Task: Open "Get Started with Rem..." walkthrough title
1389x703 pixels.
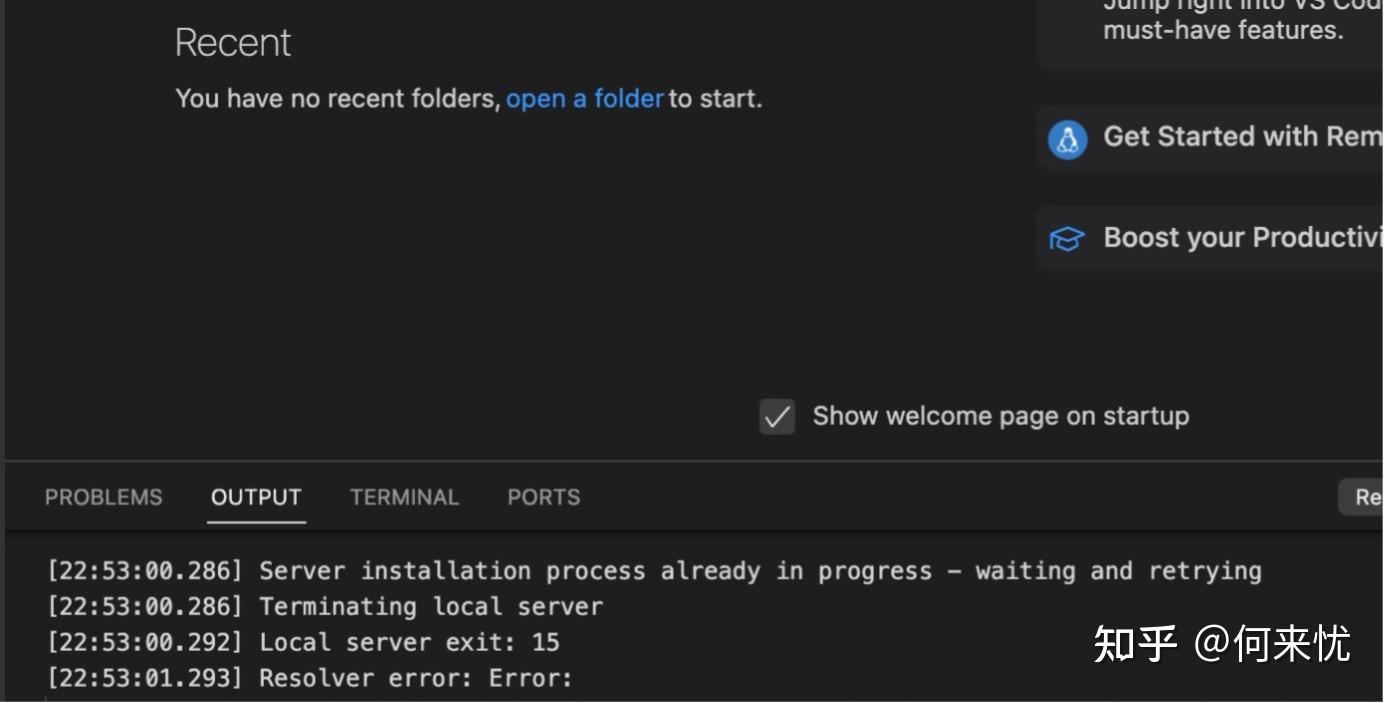Action: coord(1242,137)
